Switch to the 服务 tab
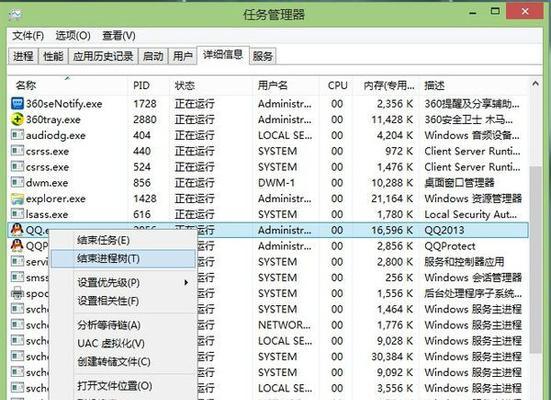The width and height of the screenshot is (551, 400). [x=262, y=56]
